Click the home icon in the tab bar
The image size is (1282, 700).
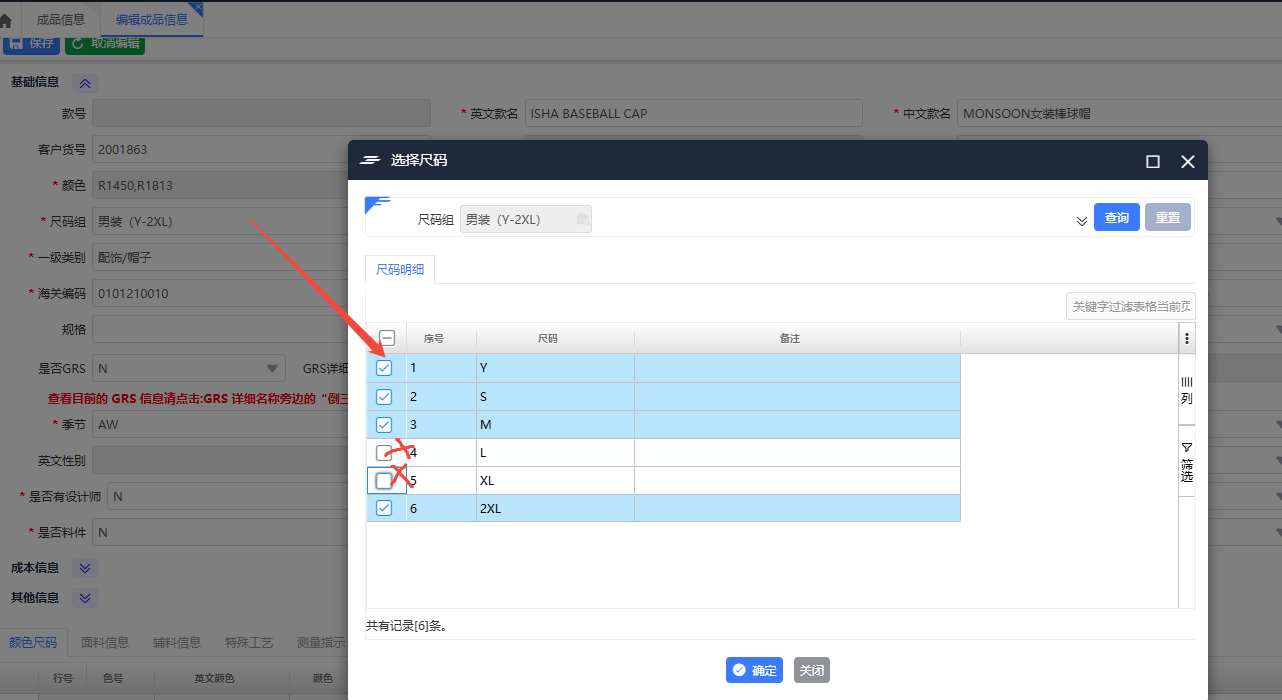(x=6, y=20)
